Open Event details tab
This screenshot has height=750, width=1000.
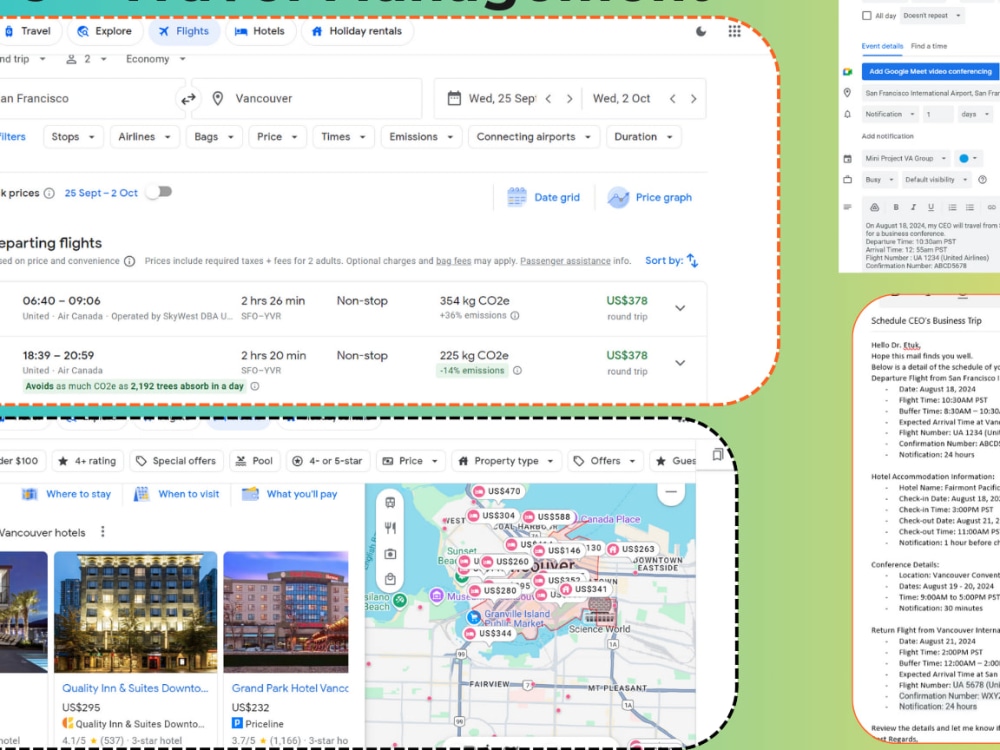(882, 47)
